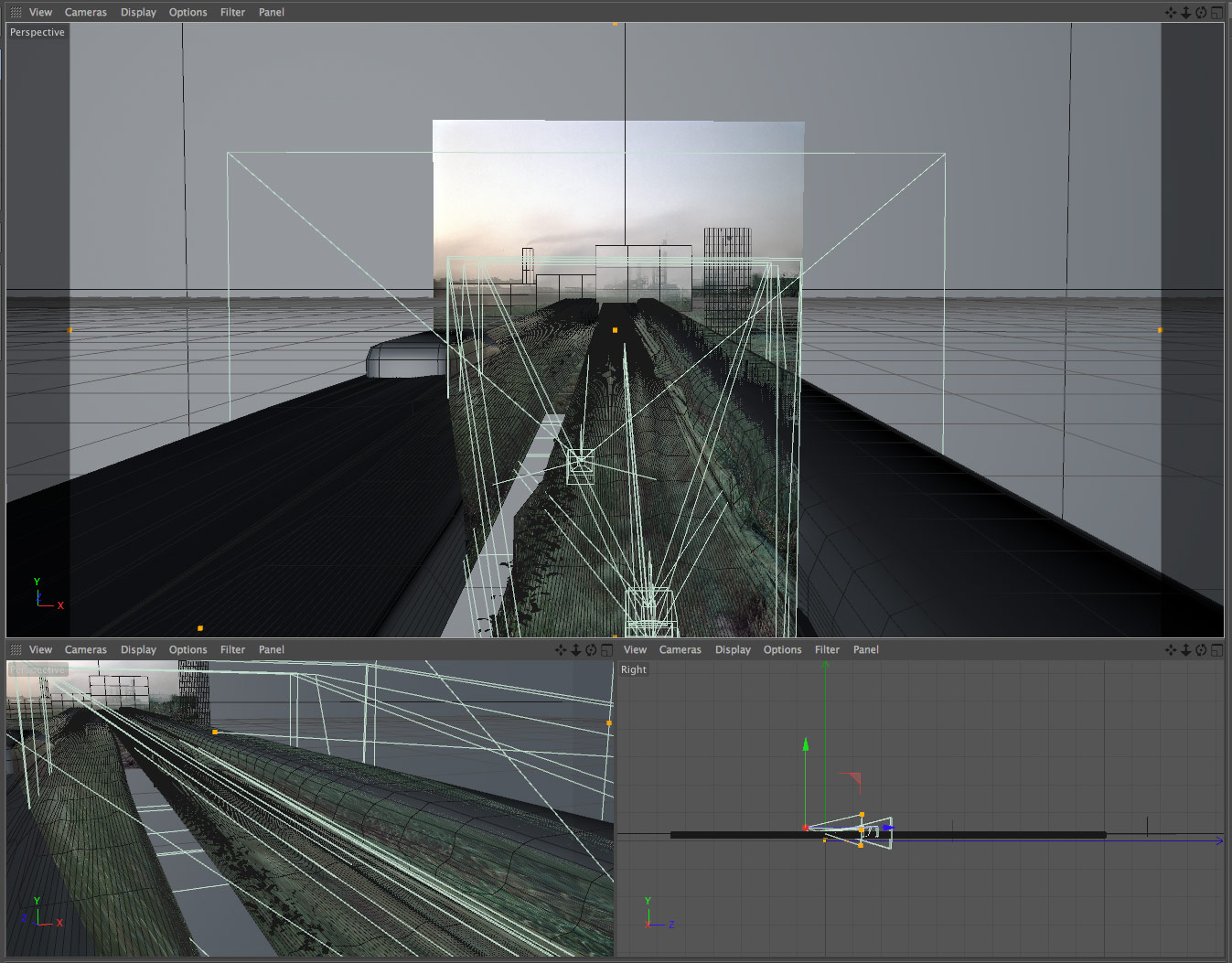Click the dotted grip icon of the top viewport
This screenshot has height=963, width=1232.
pos(16,12)
